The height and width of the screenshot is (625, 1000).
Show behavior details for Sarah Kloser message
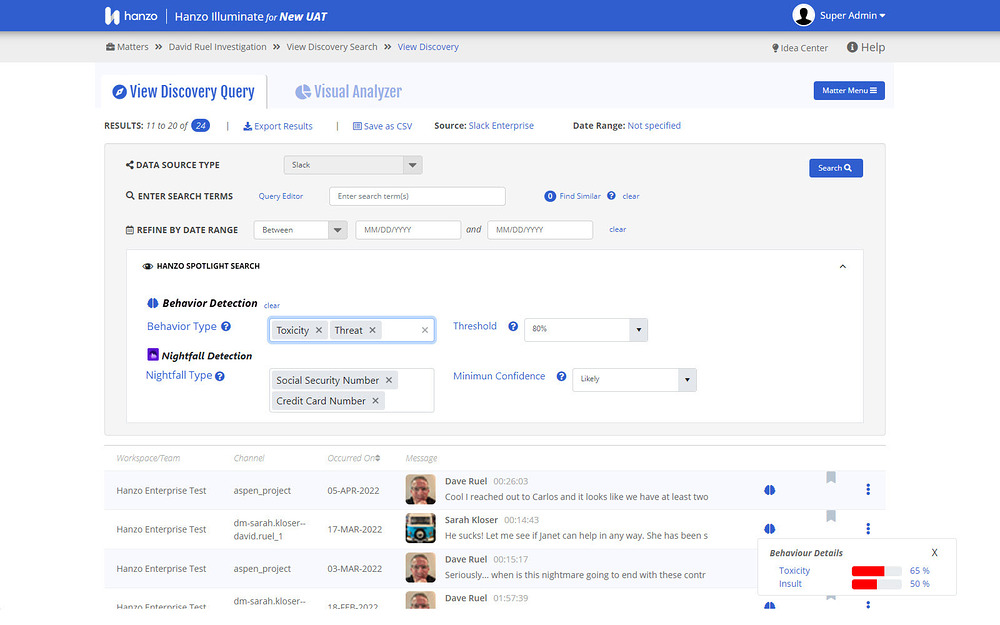point(770,529)
